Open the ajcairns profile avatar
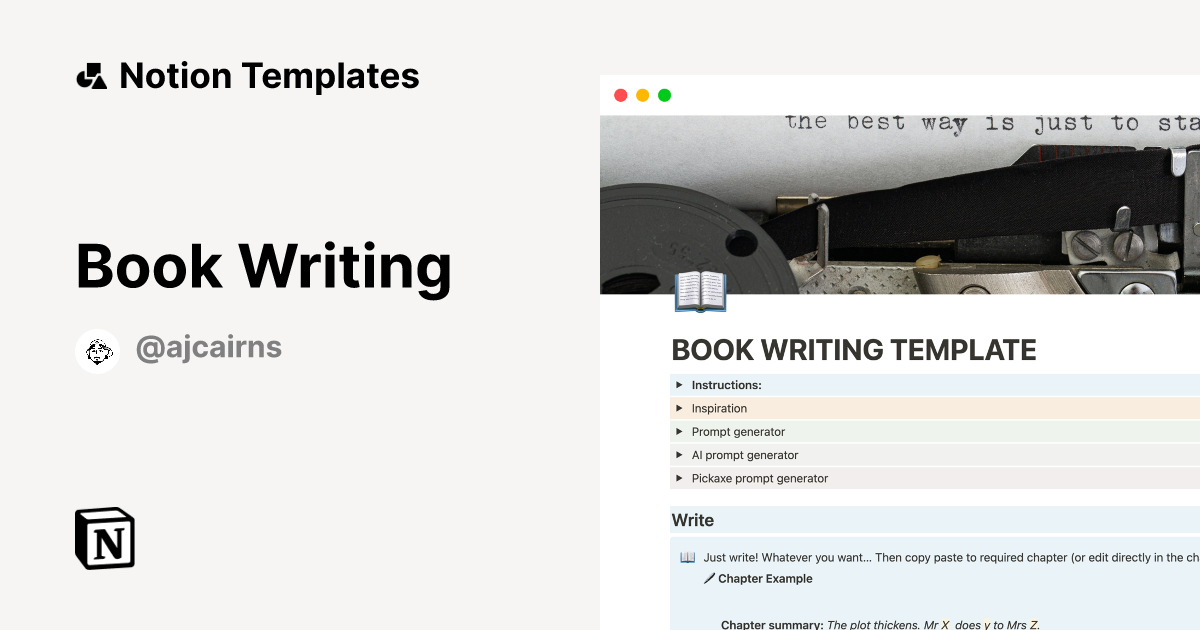The width and height of the screenshot is (1200, 630). click(x=97, y=351)
